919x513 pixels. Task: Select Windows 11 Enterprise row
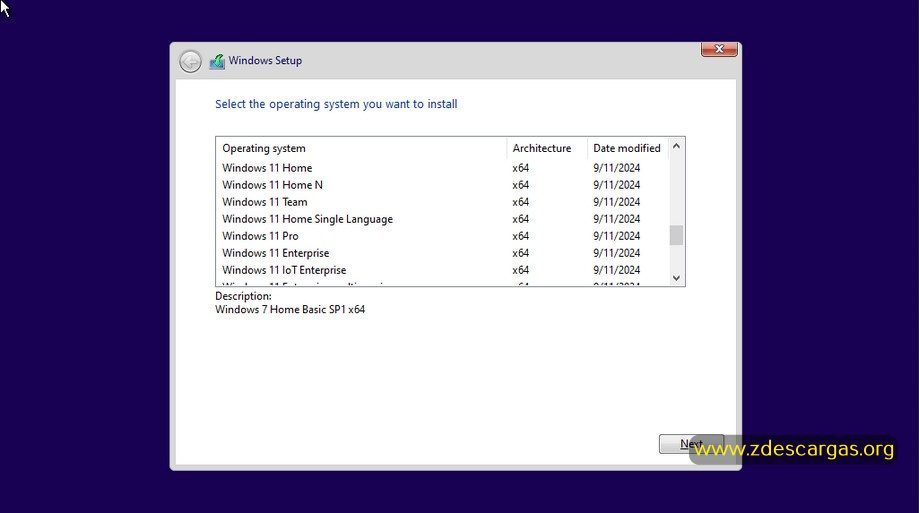(443, 253)
